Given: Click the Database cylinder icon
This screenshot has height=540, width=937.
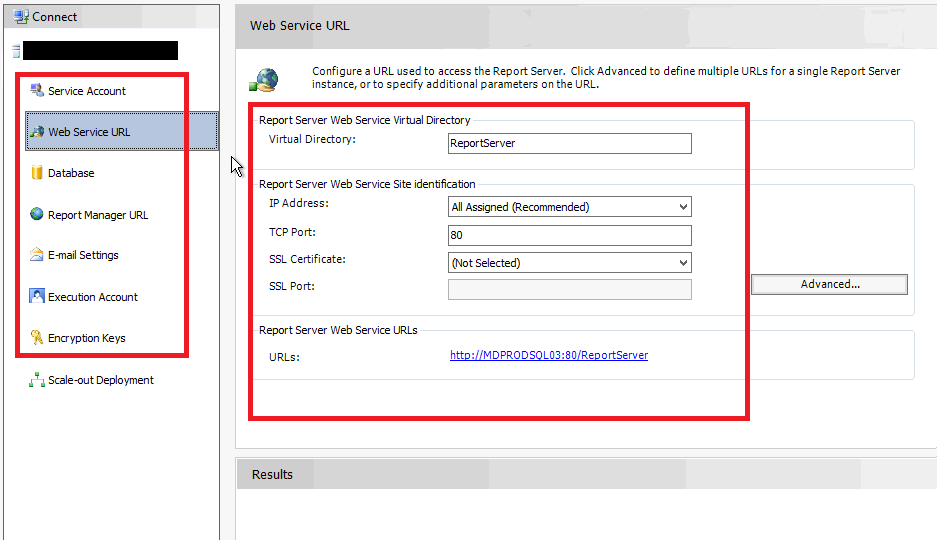Looking at the screenshot, I should click(x=37, y=173).
